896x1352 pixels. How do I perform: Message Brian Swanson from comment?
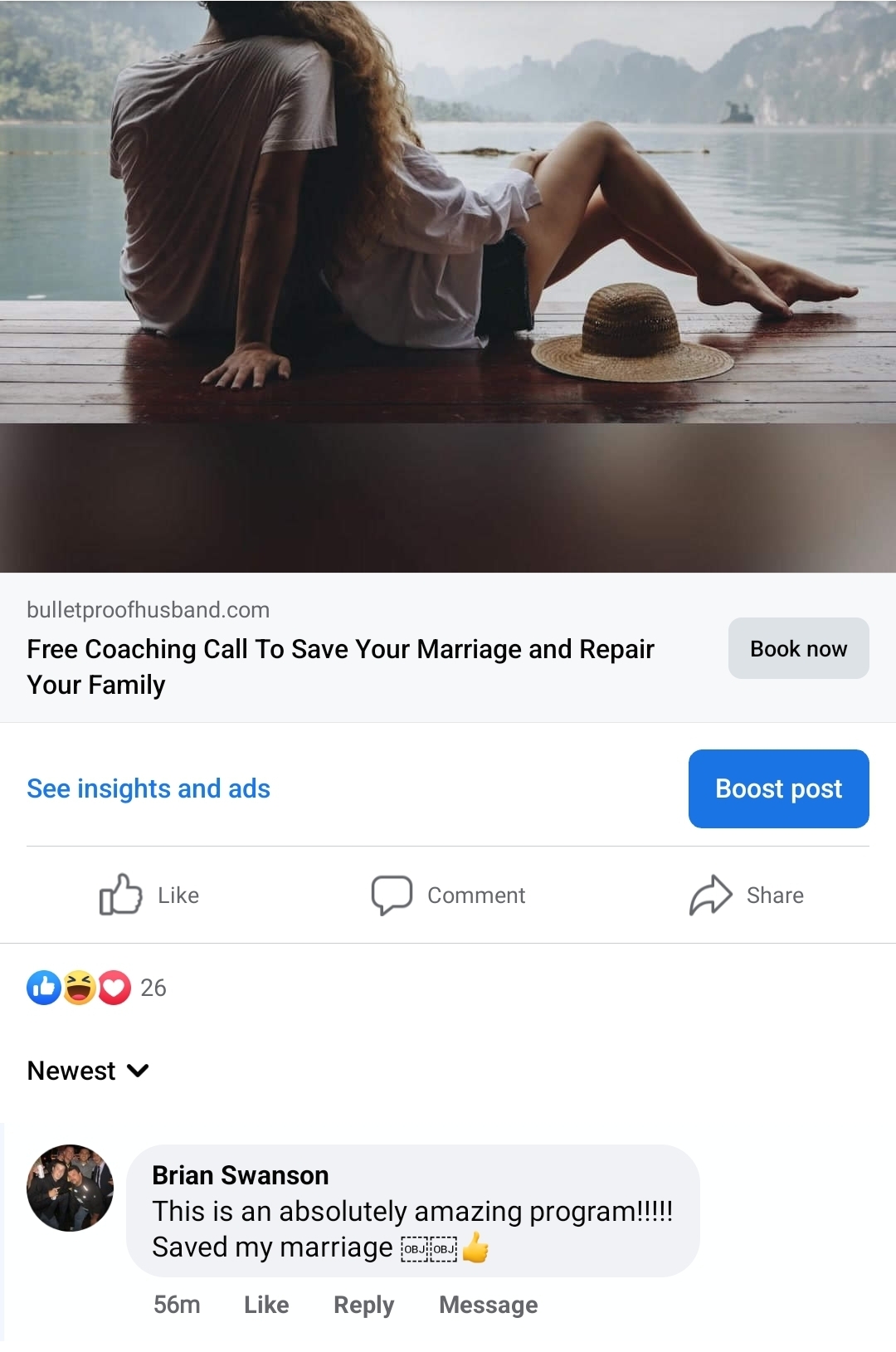click(488, 1305)
